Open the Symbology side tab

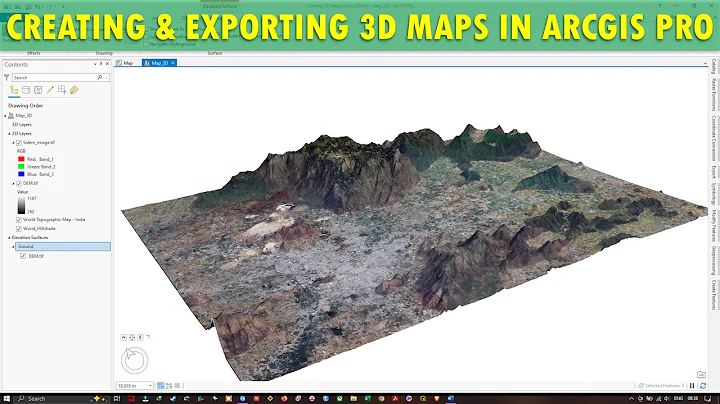pos(714,194)
